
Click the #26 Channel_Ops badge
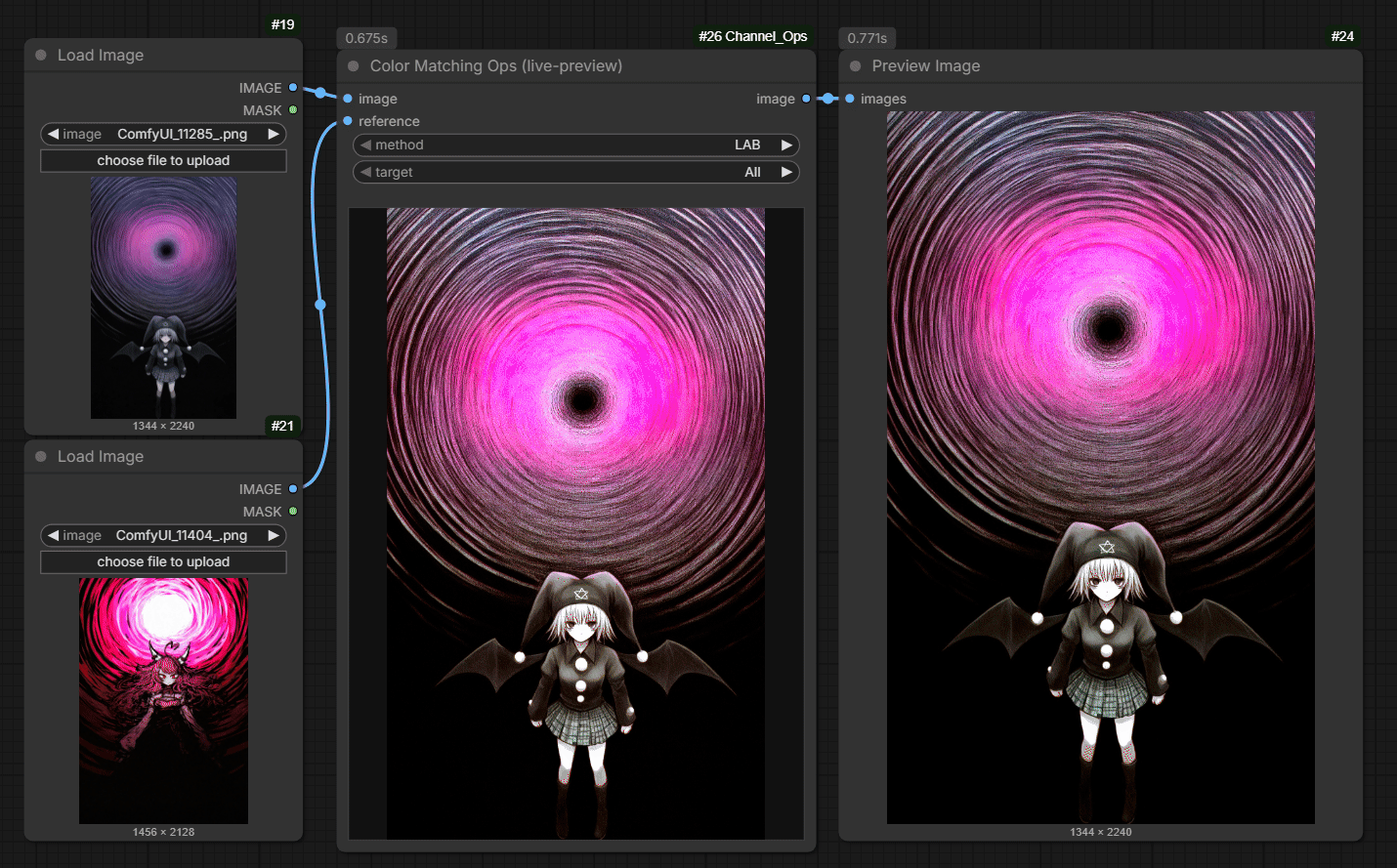(x=752, y=36)
